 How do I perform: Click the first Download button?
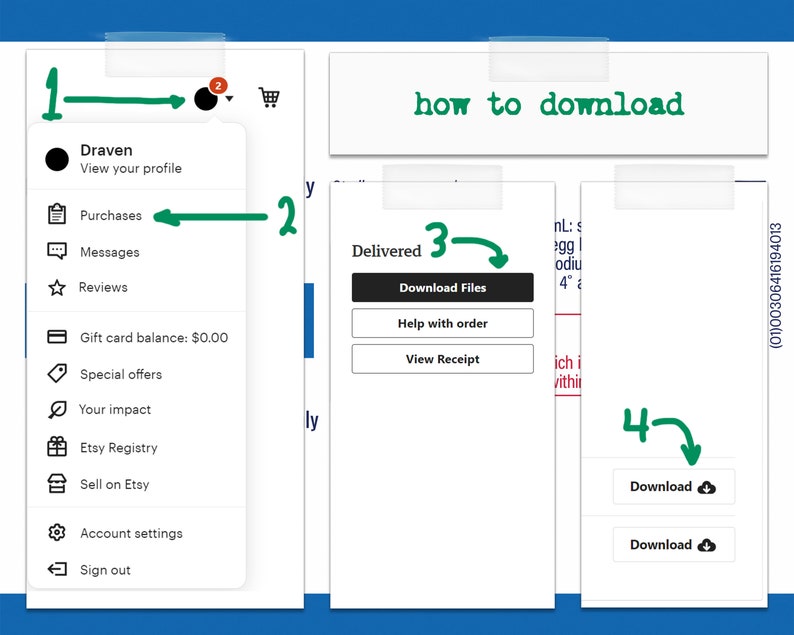point(673,487)
